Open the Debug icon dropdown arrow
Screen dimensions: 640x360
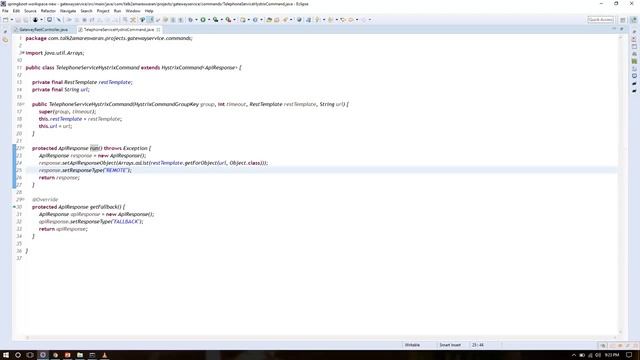[x=196, y=20]
